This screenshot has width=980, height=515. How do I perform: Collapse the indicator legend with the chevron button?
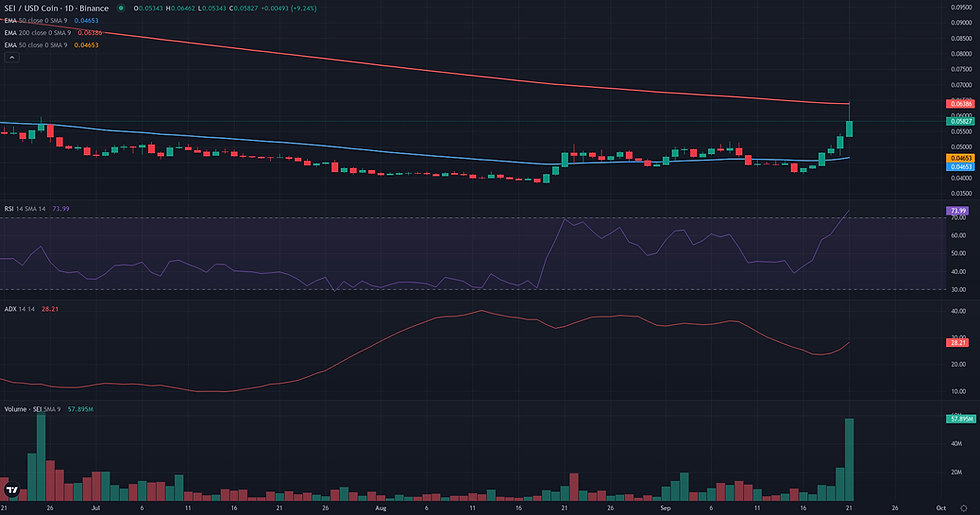[11, 58]
